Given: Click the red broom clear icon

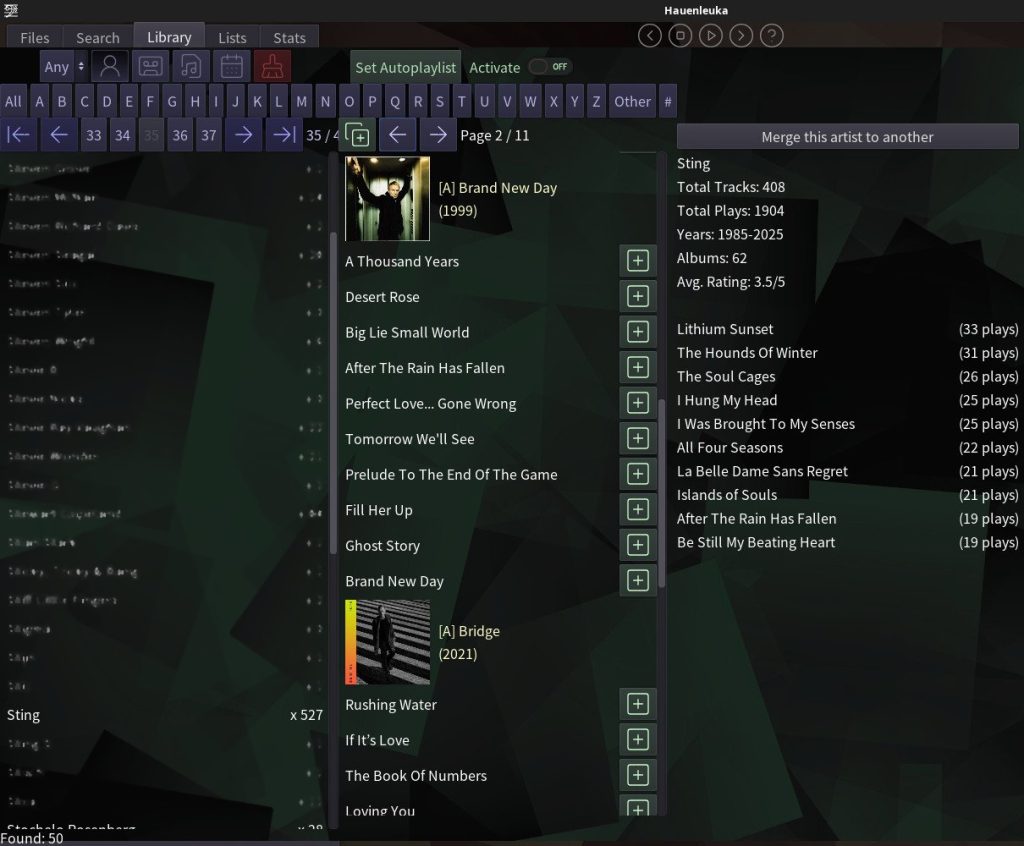Looking at the screenshot, I should pos(272,67).
